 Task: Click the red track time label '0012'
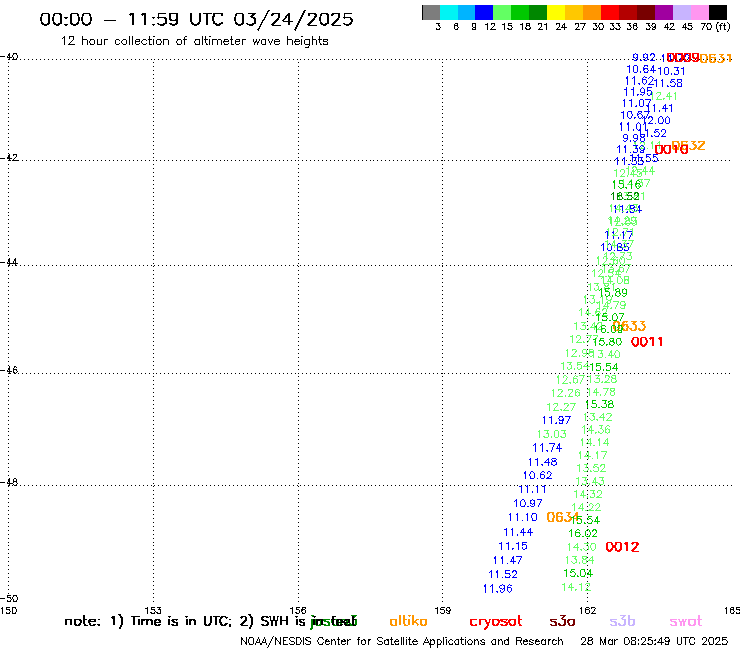[x=622, y=547]
